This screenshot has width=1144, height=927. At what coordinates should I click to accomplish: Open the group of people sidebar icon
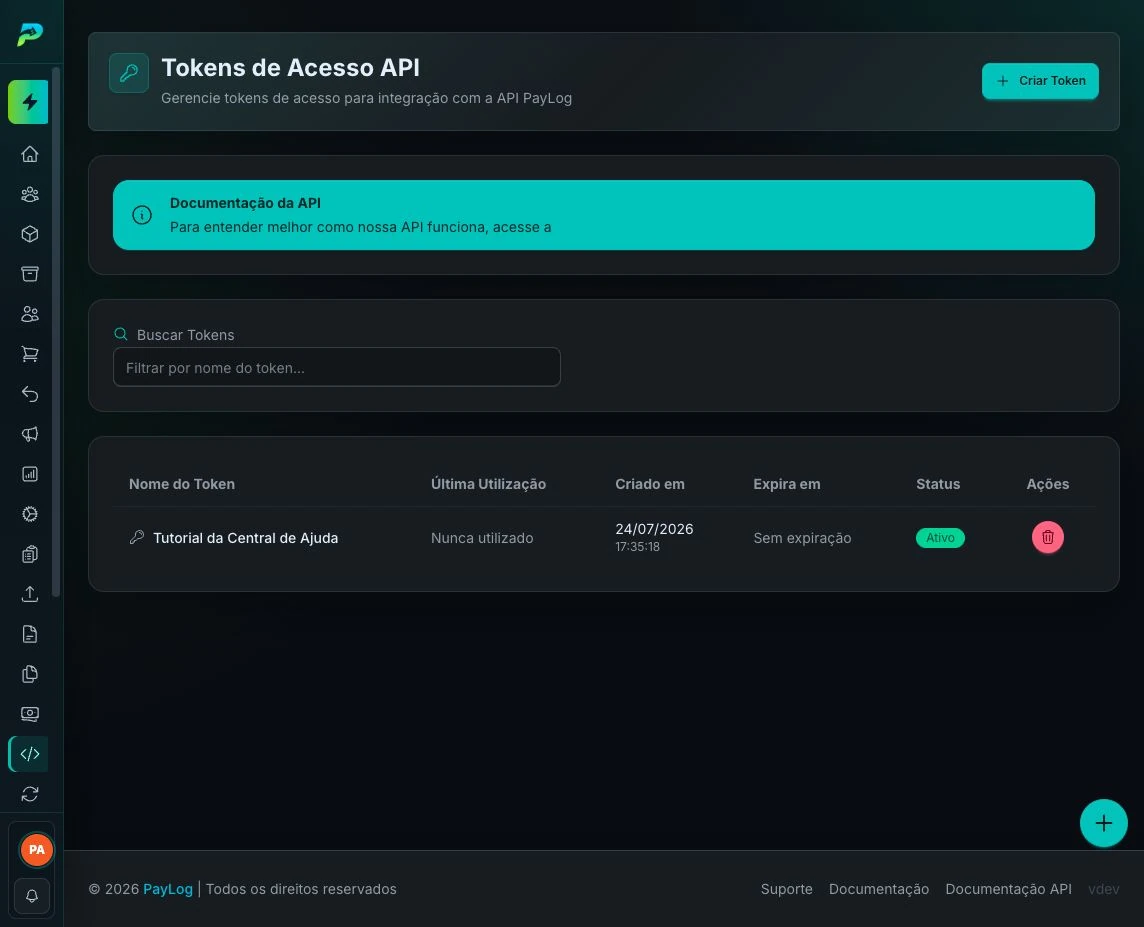30,194
